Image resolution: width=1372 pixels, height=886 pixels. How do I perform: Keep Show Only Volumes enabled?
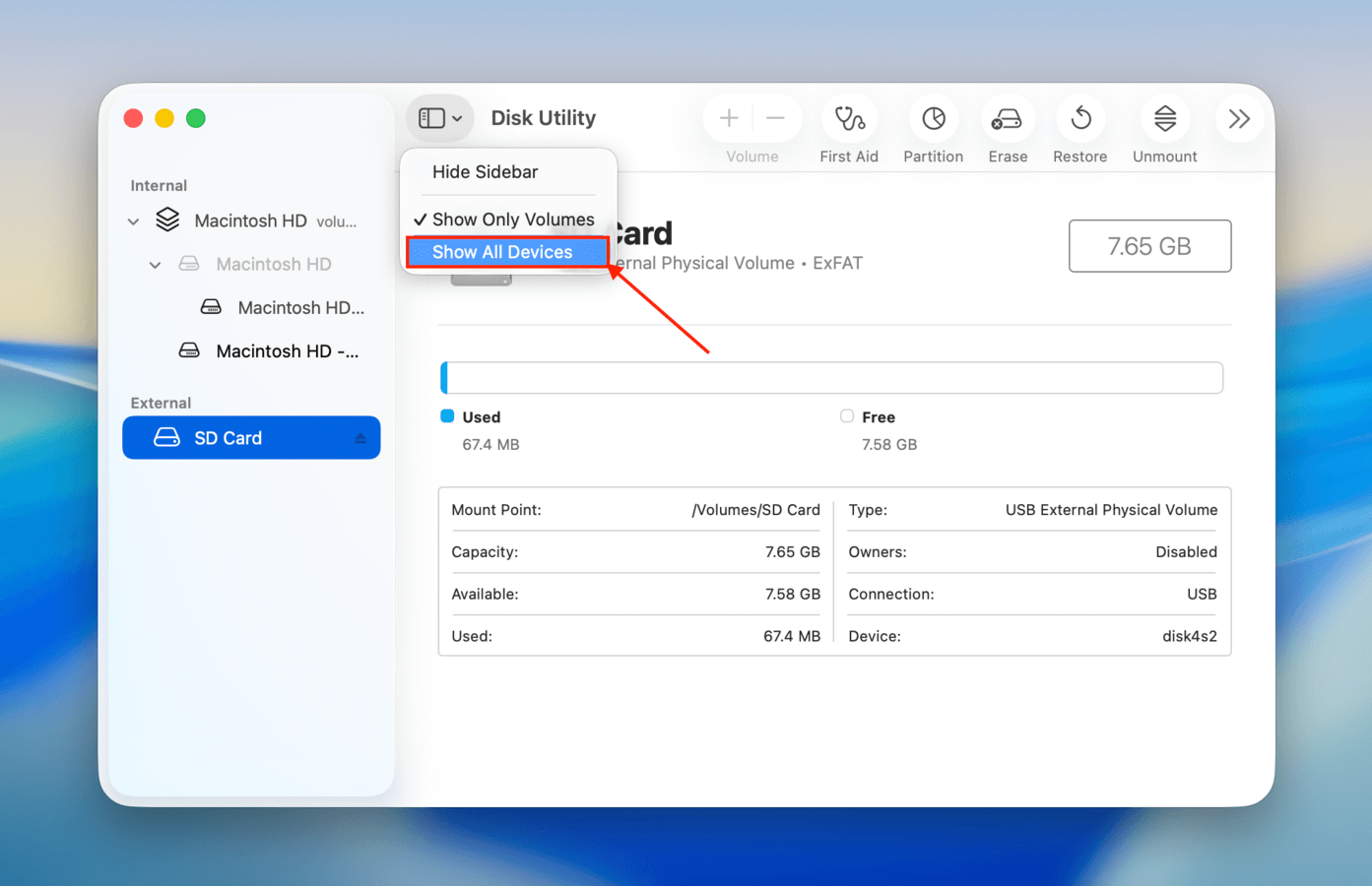(512, 219)
